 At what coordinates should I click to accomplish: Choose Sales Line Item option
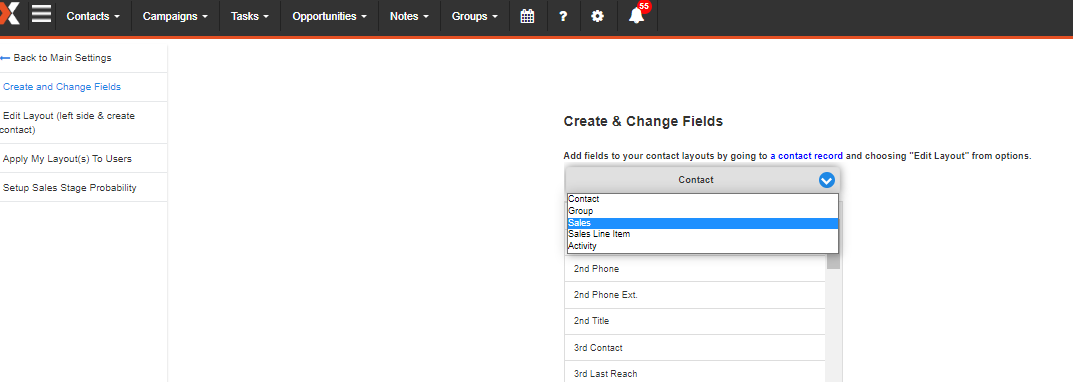click(703, 234)
